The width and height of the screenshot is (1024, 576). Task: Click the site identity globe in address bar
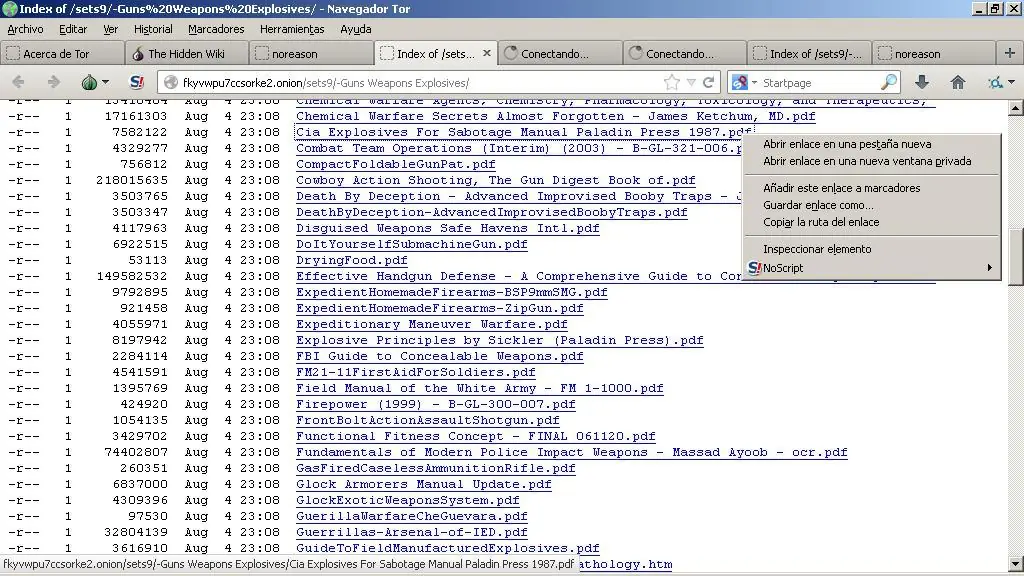171,82
